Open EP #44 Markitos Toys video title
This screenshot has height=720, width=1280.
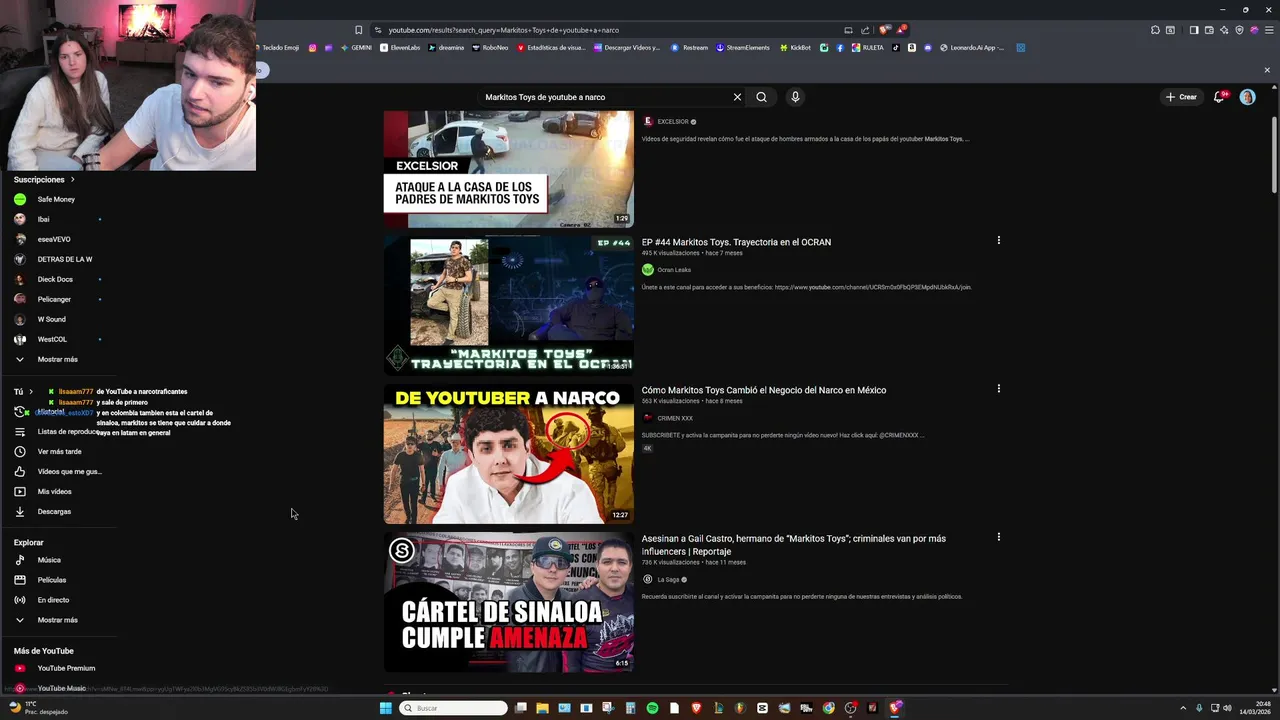coord(736,242)
